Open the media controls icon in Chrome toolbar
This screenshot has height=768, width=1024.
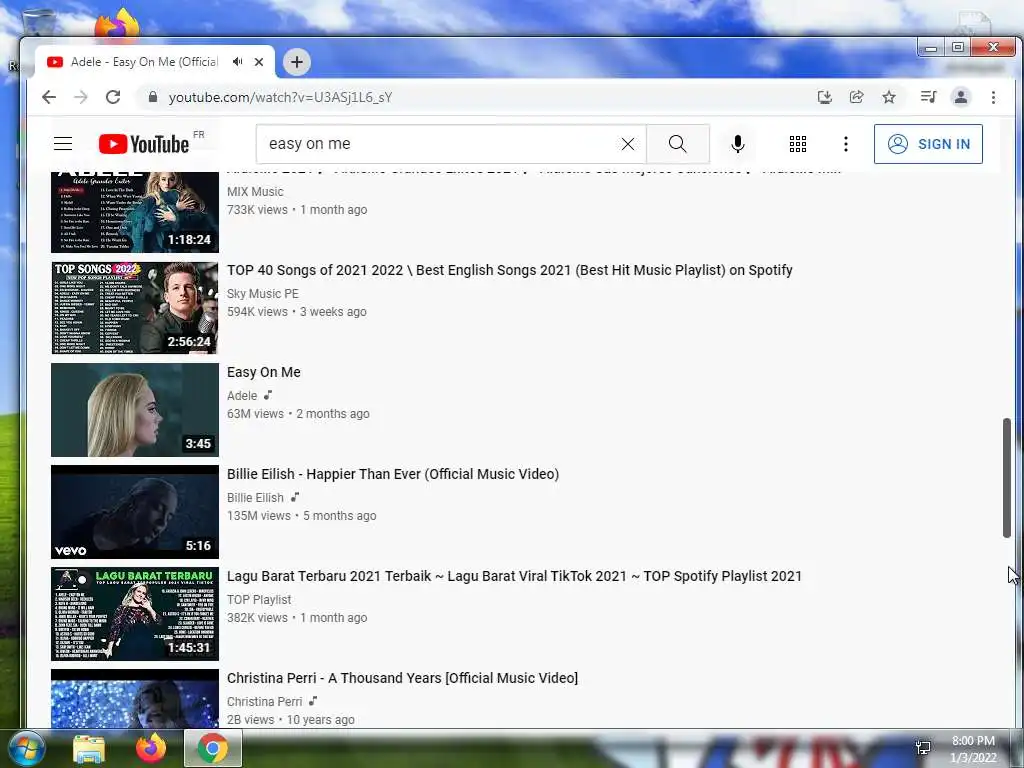click(x=928, y=97)
